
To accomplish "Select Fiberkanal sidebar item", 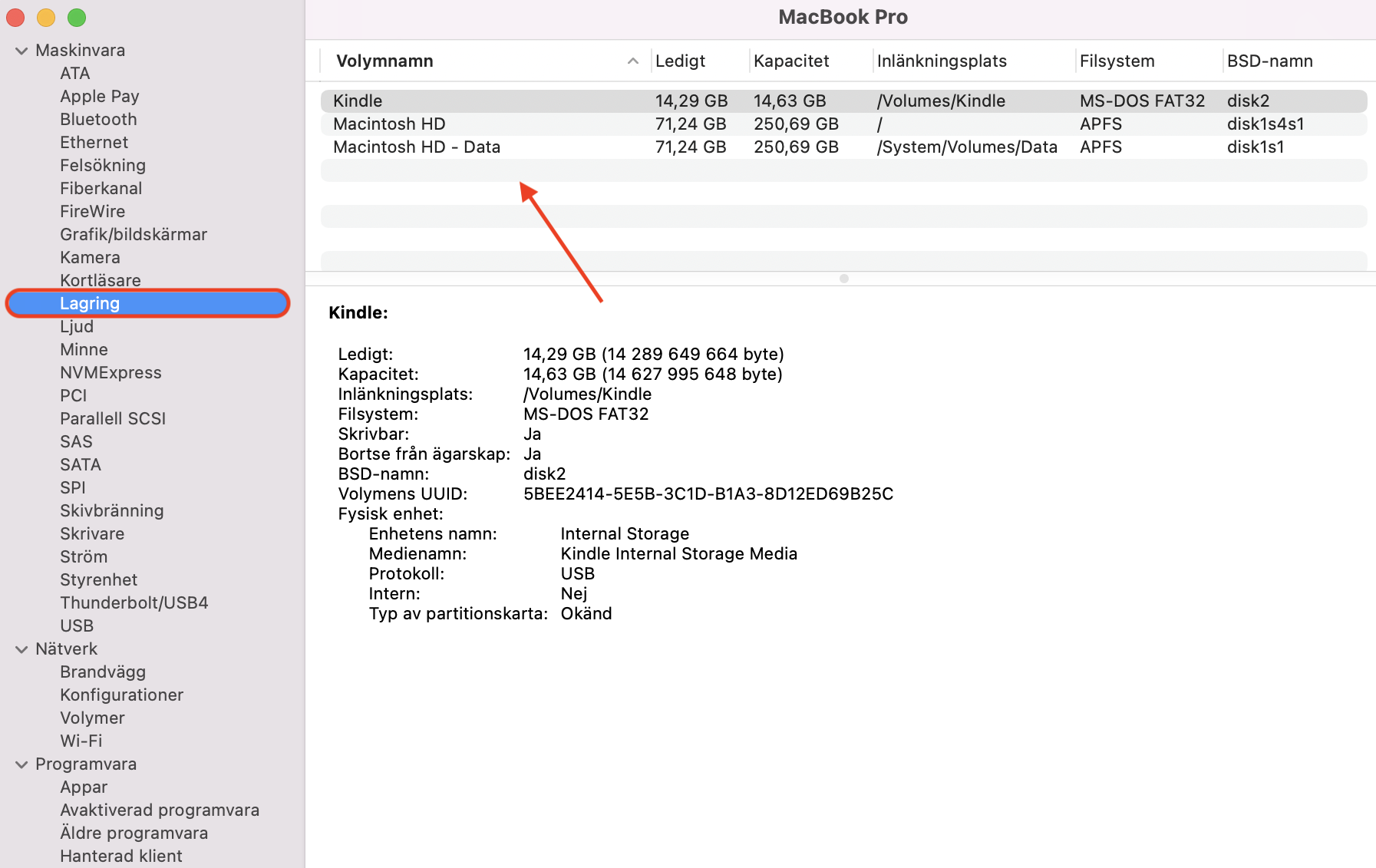I will 101,189.
